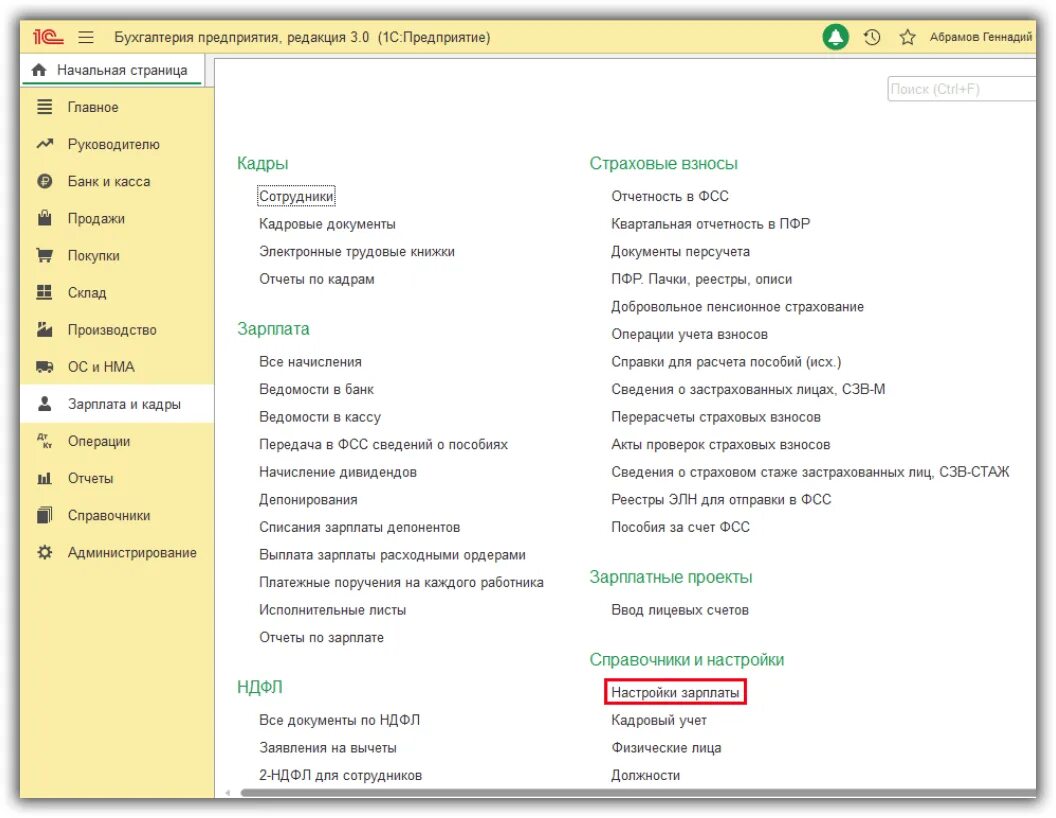Open Справки для расчета пособий (исх.)
Viewport: 1056px width, 818px height.
(x=727, y=362)
